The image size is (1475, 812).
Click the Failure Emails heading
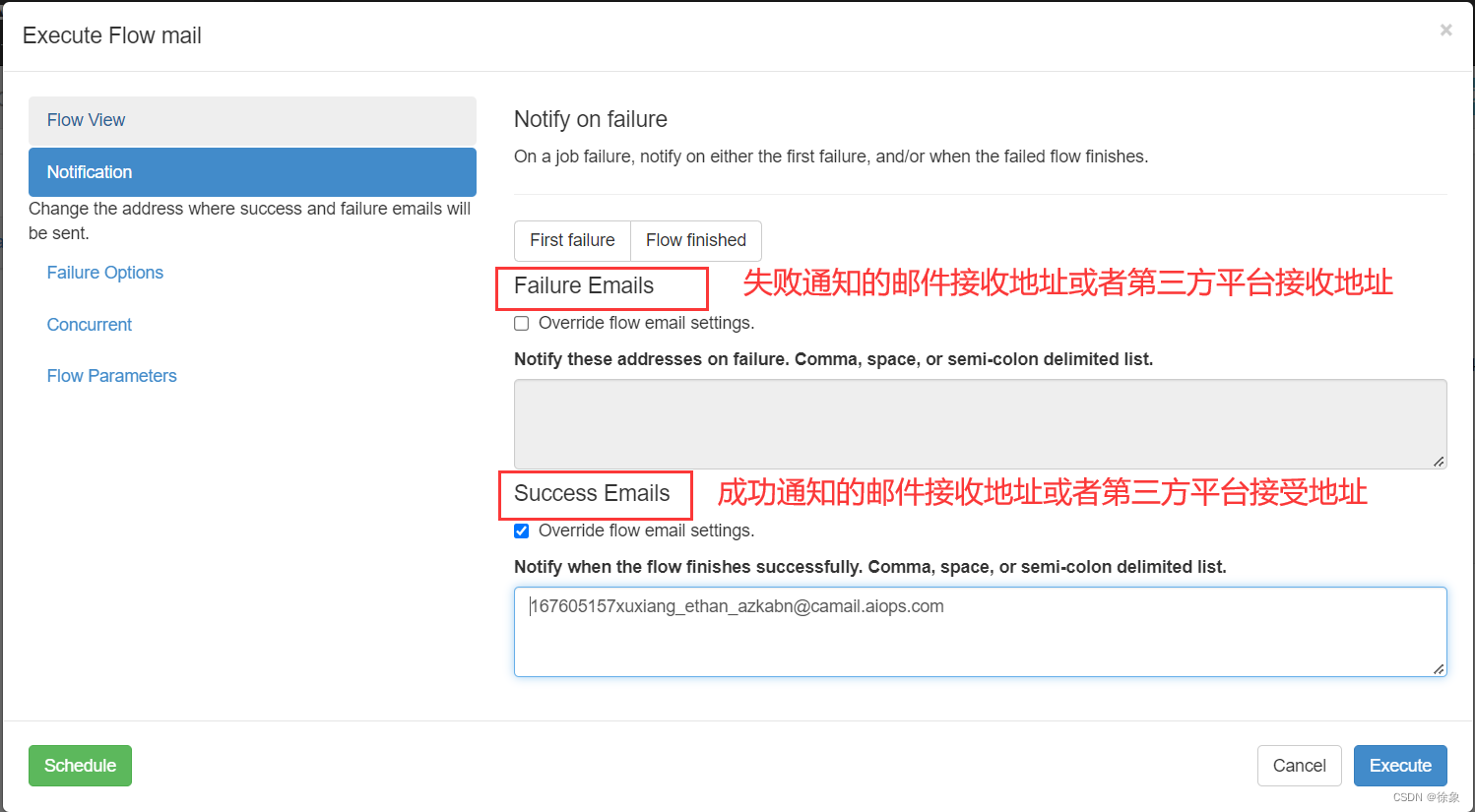pos(584,285)
